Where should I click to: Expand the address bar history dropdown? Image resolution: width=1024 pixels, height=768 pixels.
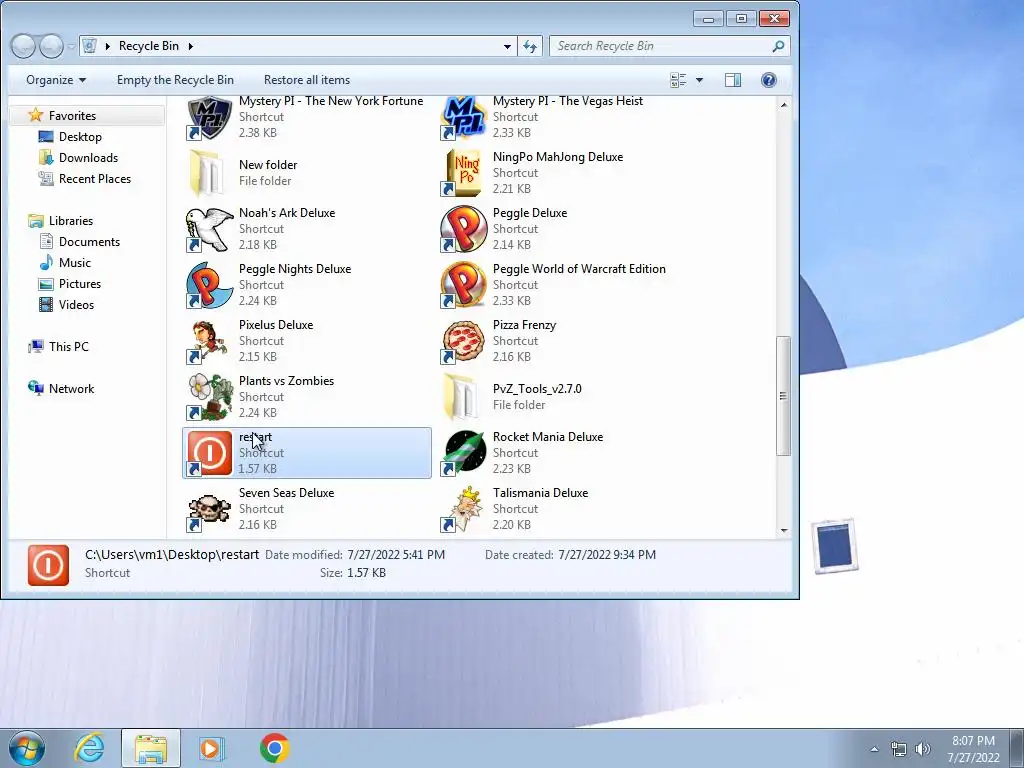[x=507, y=46]
